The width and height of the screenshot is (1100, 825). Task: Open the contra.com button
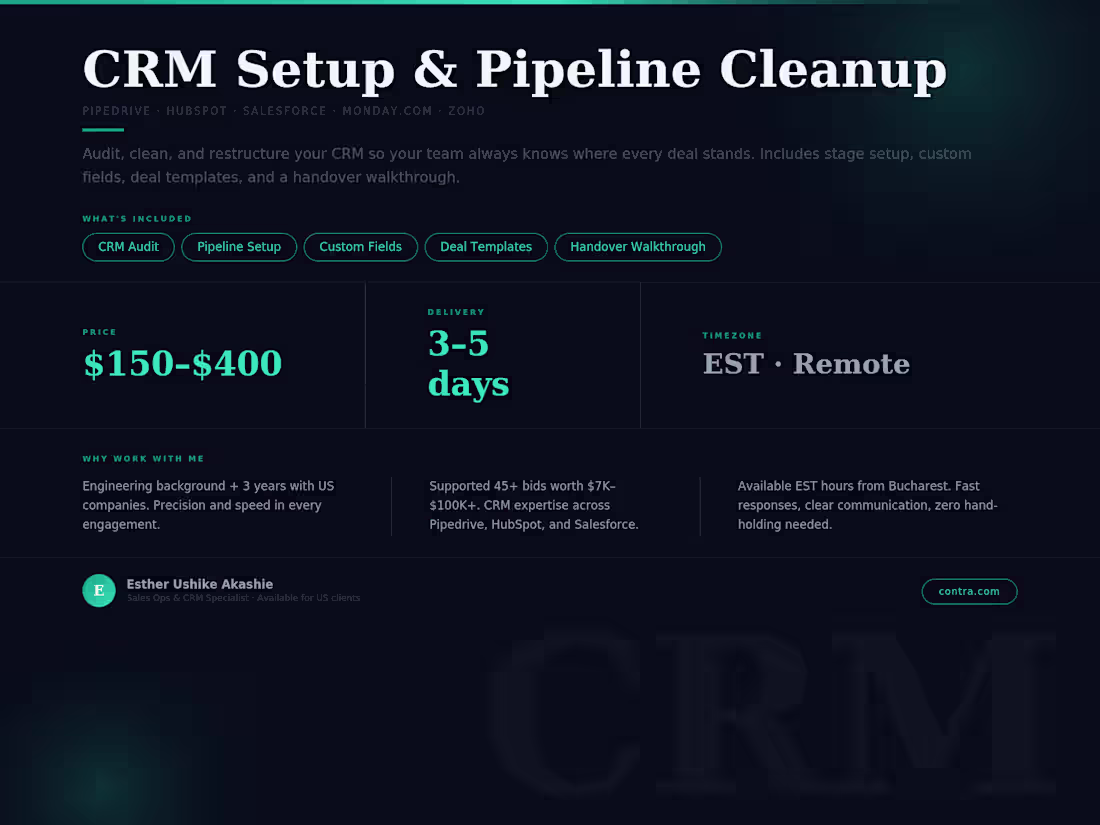click(969, 591)
